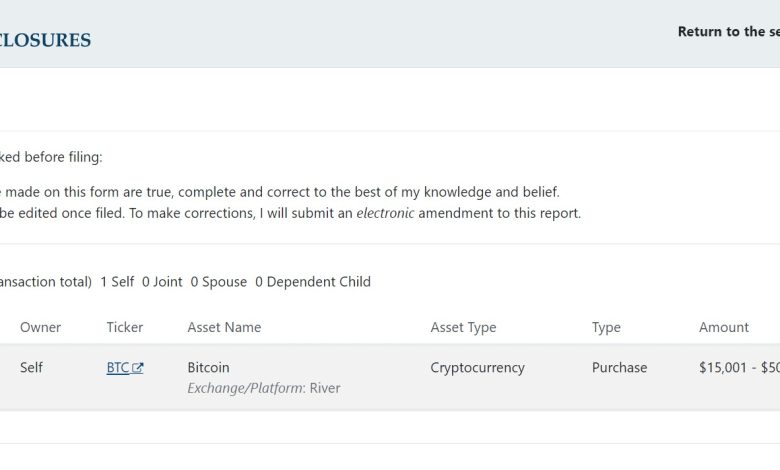Click the Disclosures site header title
This screenshot has height=470, width=780.
(x=45, y=41)
